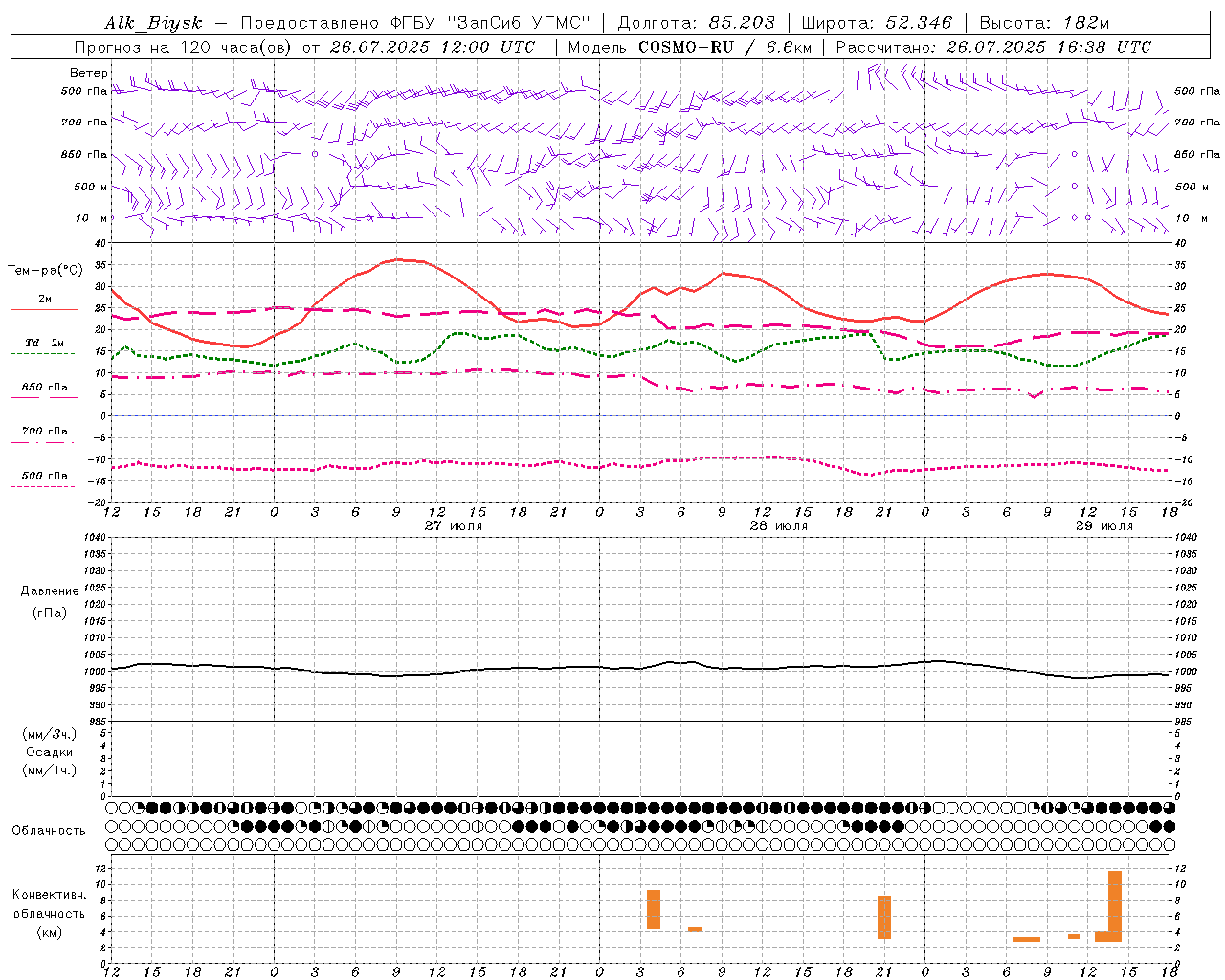Viewport: 1225px width, 980px height.
Task: Click the flat orange bar near 7h on 29 июля
Action: 1027,940
